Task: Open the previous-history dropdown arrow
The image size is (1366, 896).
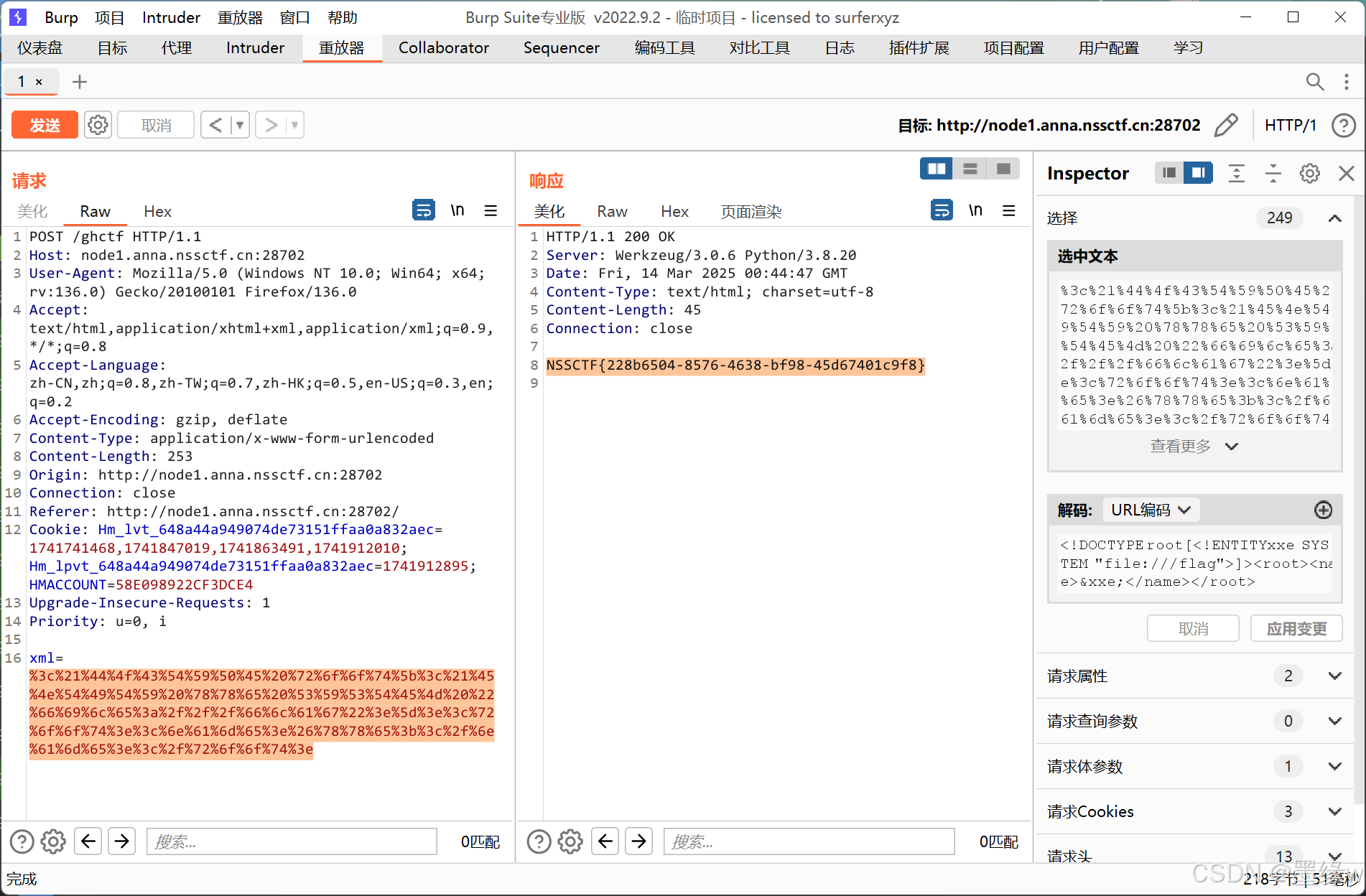Action: click(240, 125)
